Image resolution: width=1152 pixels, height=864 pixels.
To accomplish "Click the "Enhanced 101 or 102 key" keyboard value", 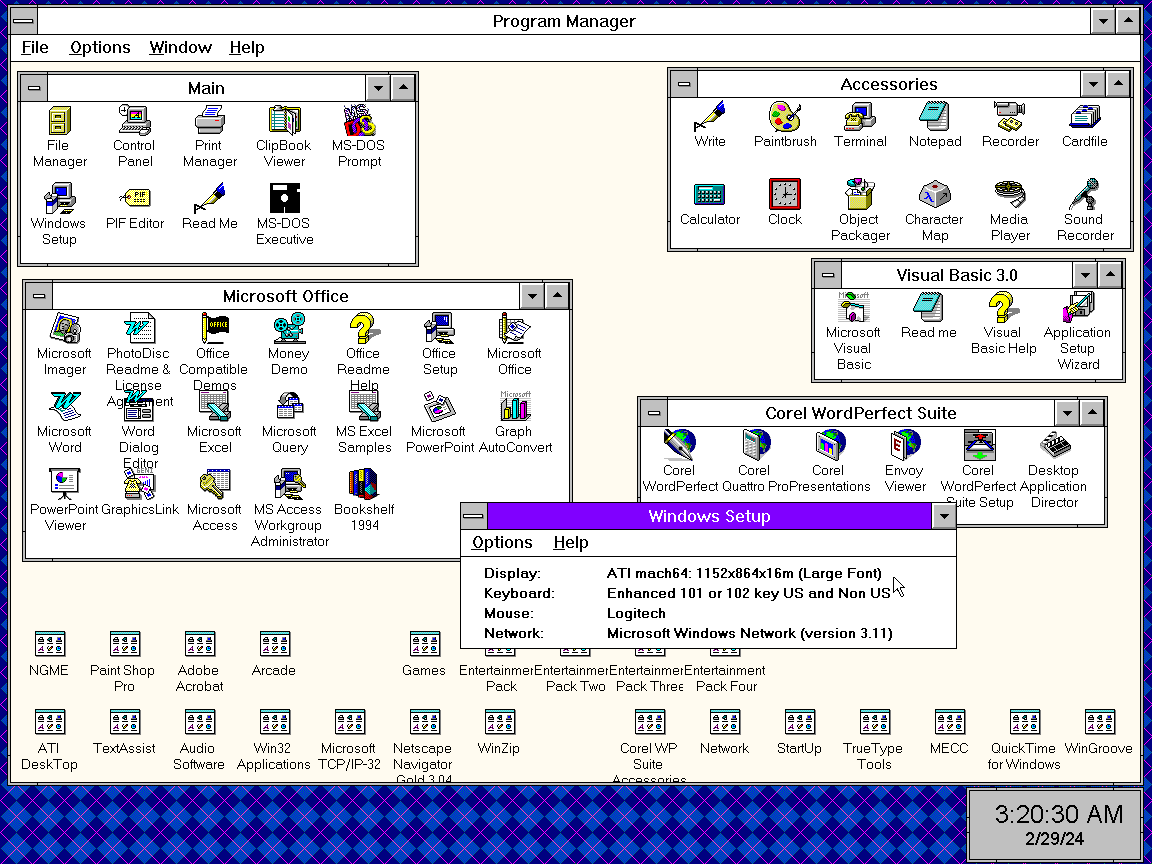I will 749,594.
